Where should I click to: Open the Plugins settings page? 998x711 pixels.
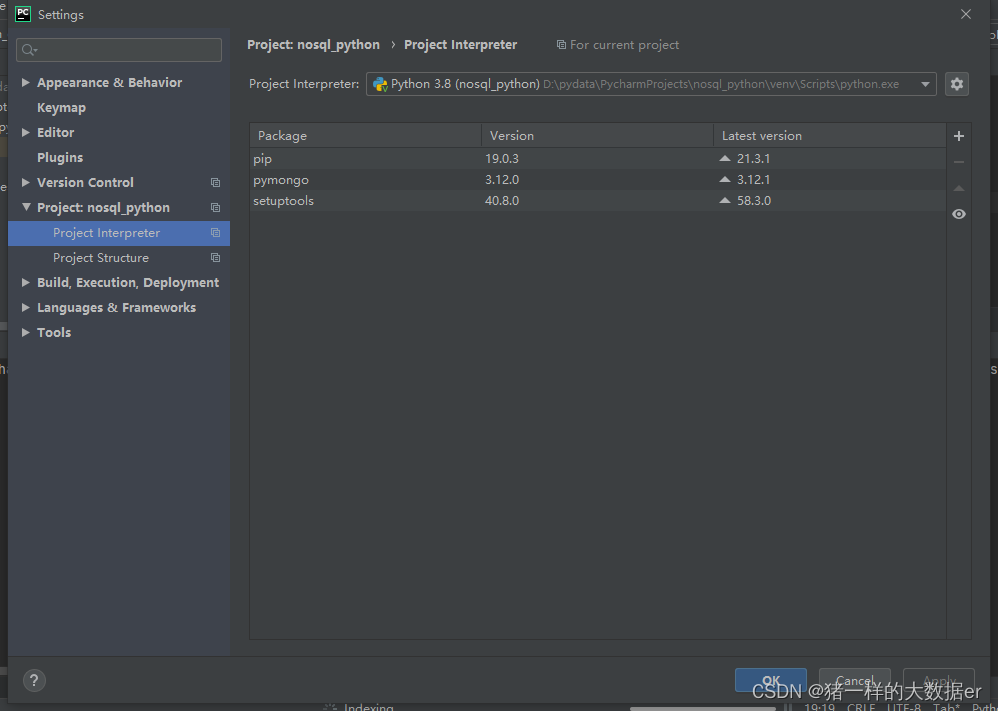coord(59,157)
